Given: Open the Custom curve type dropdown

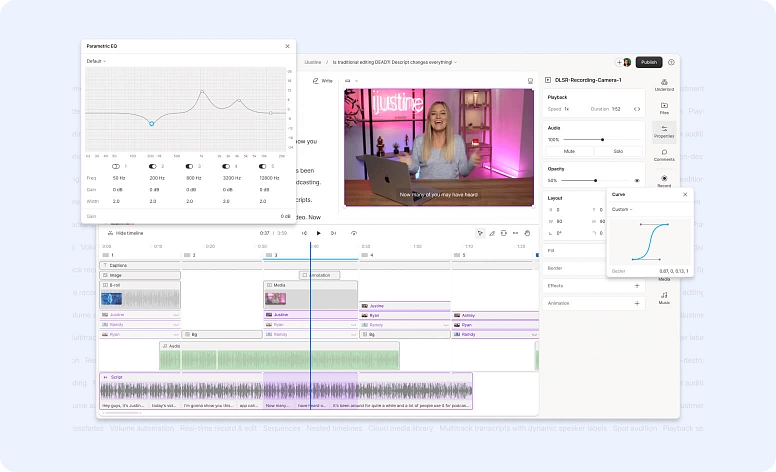Looking at the screenshot, I should [x=622, y=209].
